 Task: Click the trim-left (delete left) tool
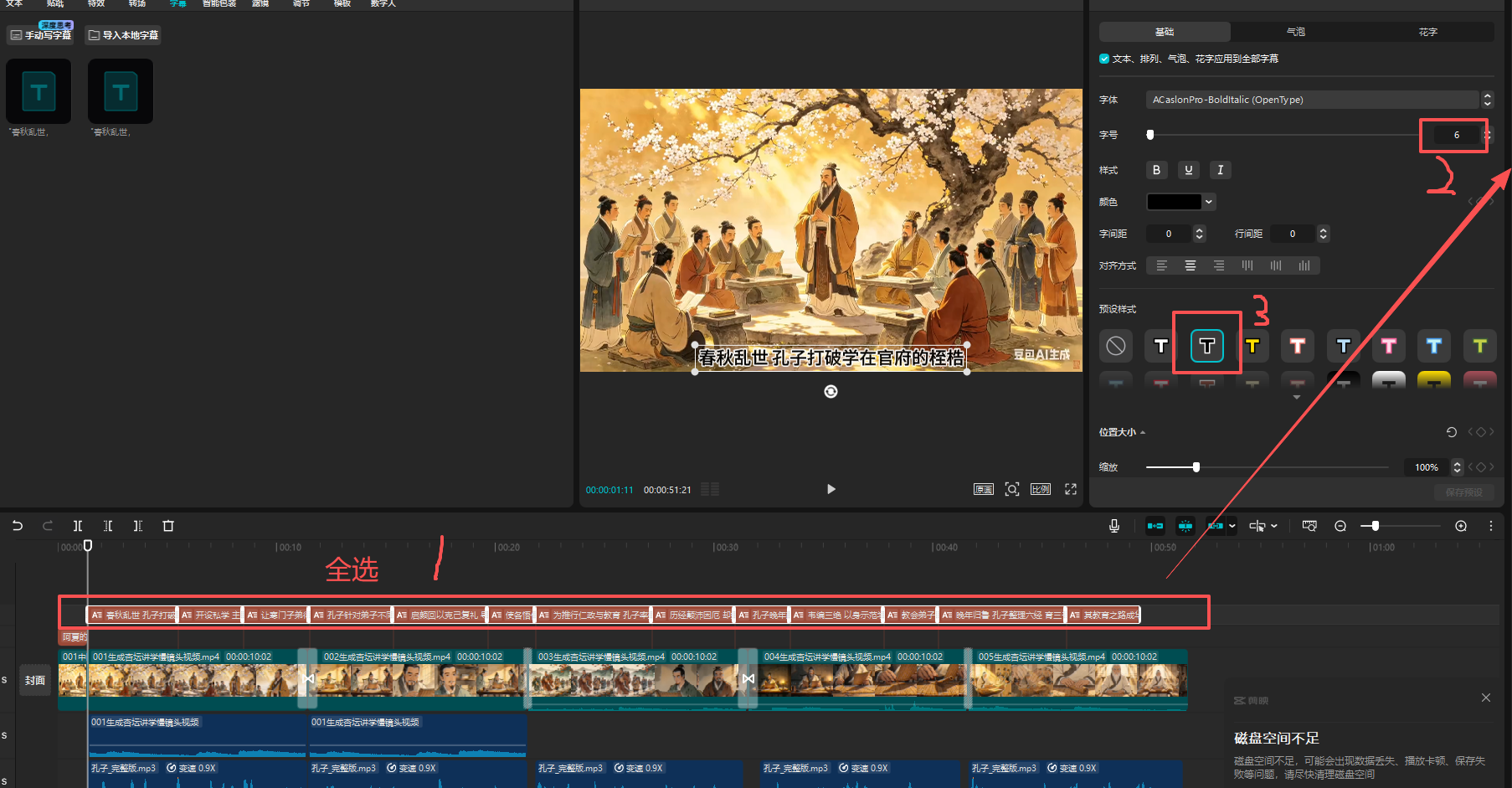[x=108, y=526]
